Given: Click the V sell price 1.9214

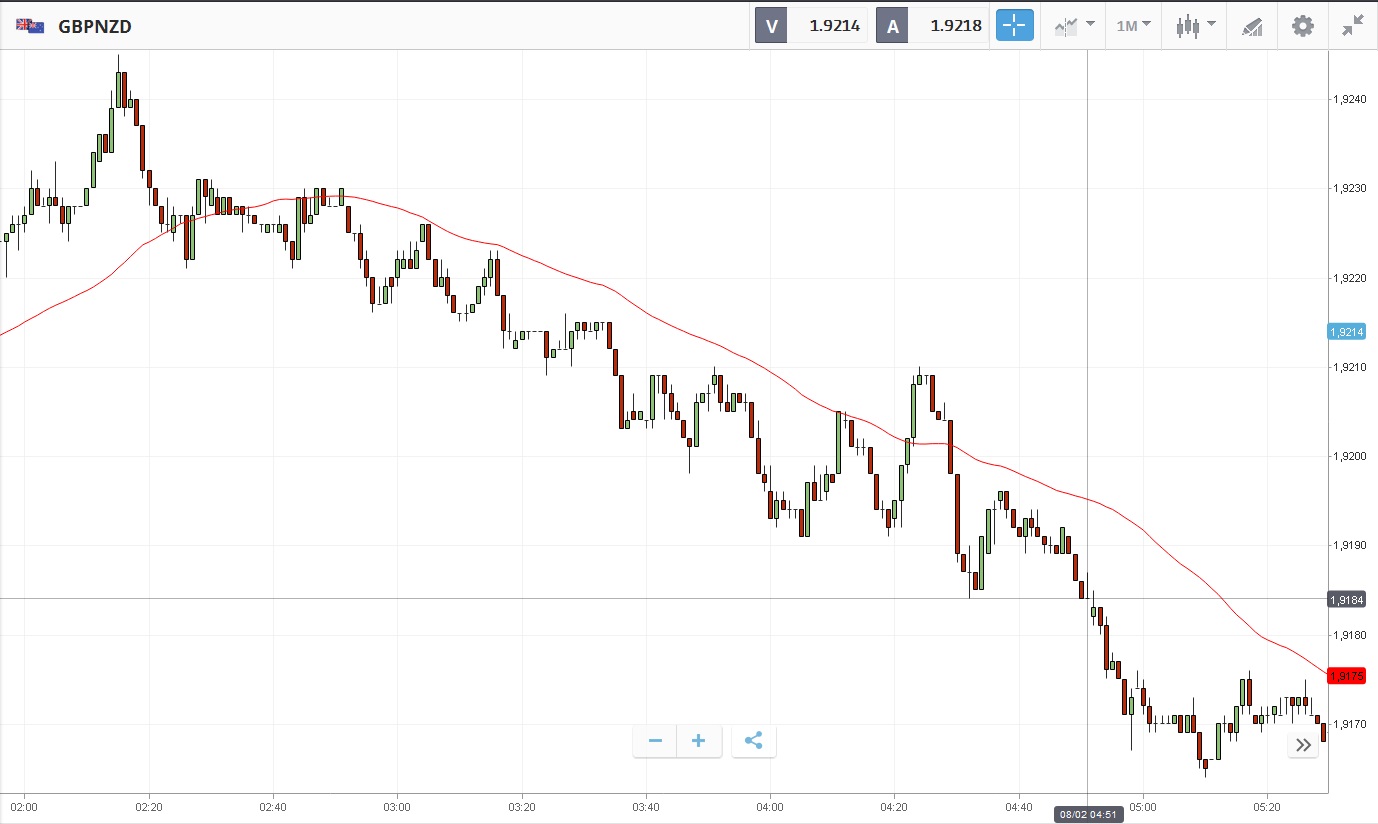Looking at the screenshot, I should point(834,26).
